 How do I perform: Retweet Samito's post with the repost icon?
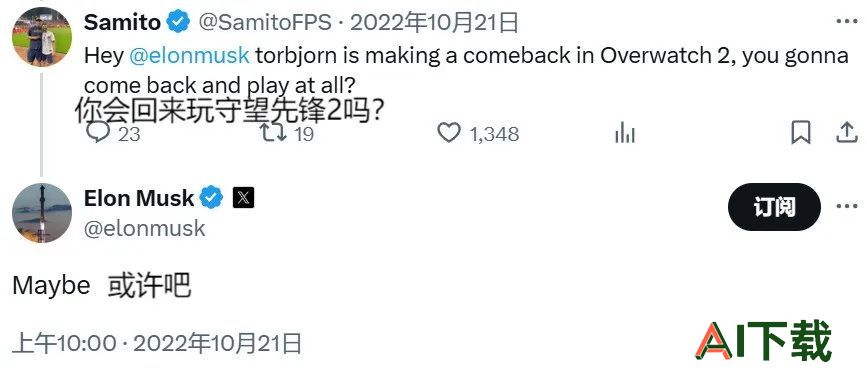pyautogui.click(x=274, y=133)
